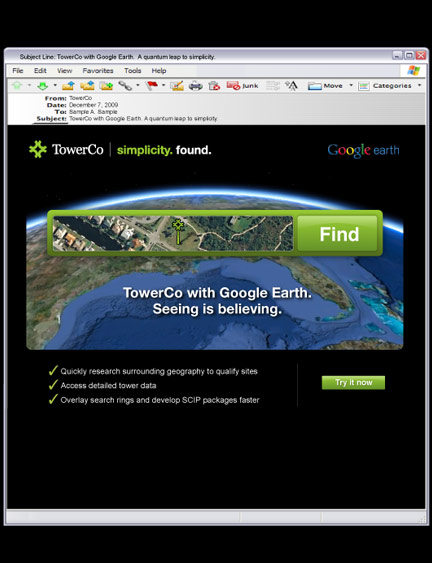Screen dimensions: 432x563
Task: Click the Reply All icon
Action: (x=87, y=86)
